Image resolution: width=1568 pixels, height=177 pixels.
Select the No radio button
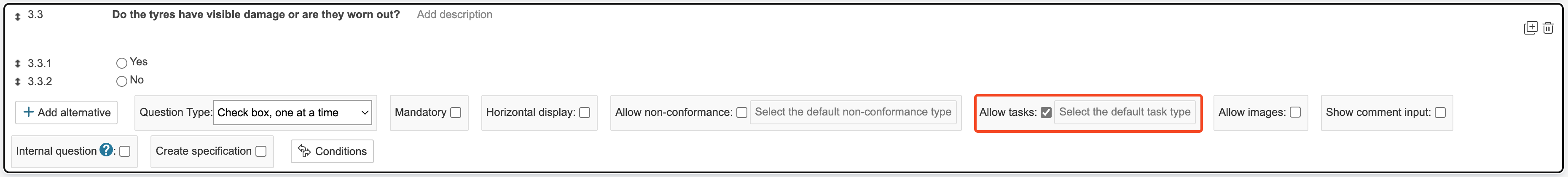[122, 81]
